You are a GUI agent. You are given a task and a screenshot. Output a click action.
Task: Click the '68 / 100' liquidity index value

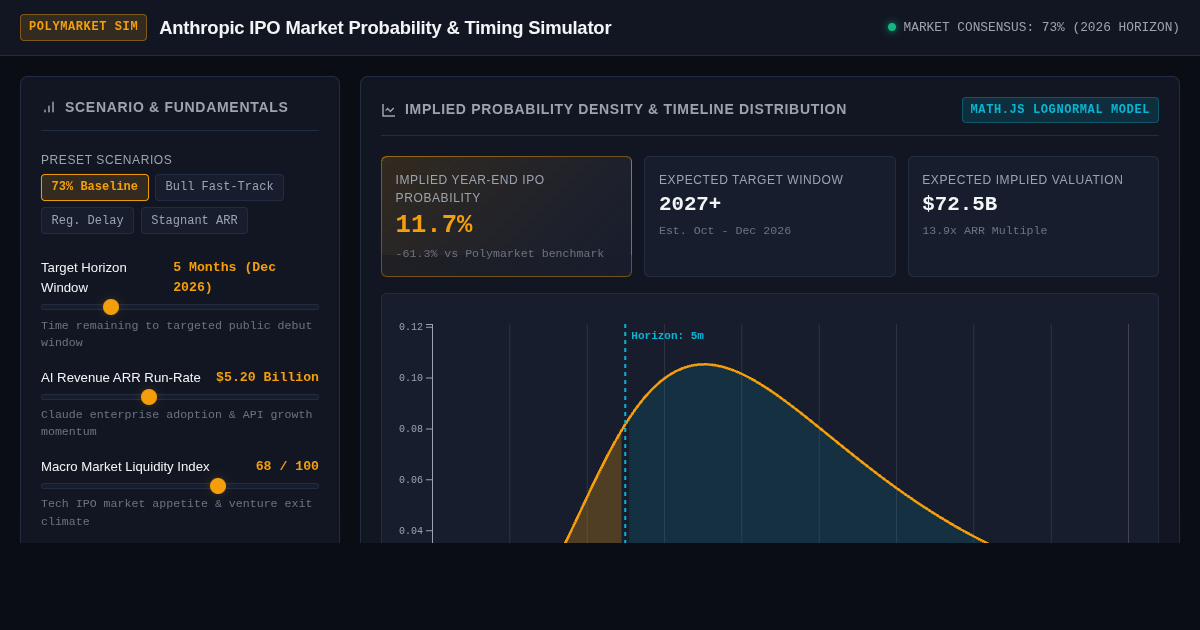tap(287, 466)
